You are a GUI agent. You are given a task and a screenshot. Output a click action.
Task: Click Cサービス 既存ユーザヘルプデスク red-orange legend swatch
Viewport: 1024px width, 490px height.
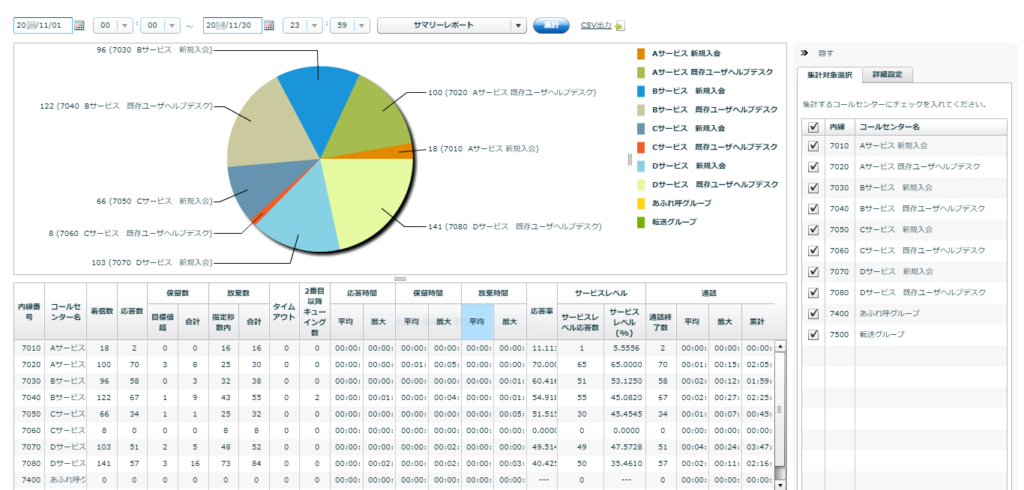tap(641, 147)
